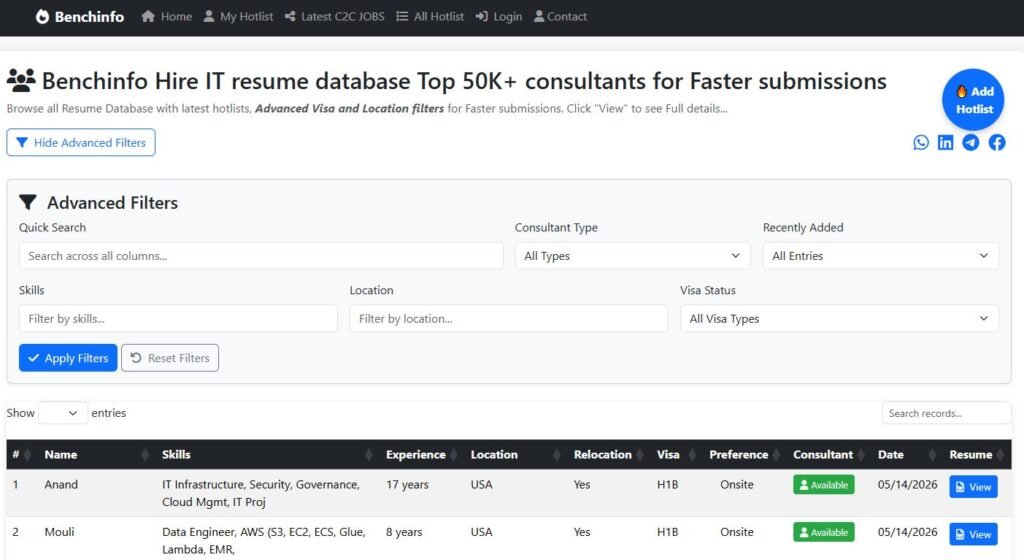
Task: Open the Visa Status dropdown
Action: tap(839, 319)
